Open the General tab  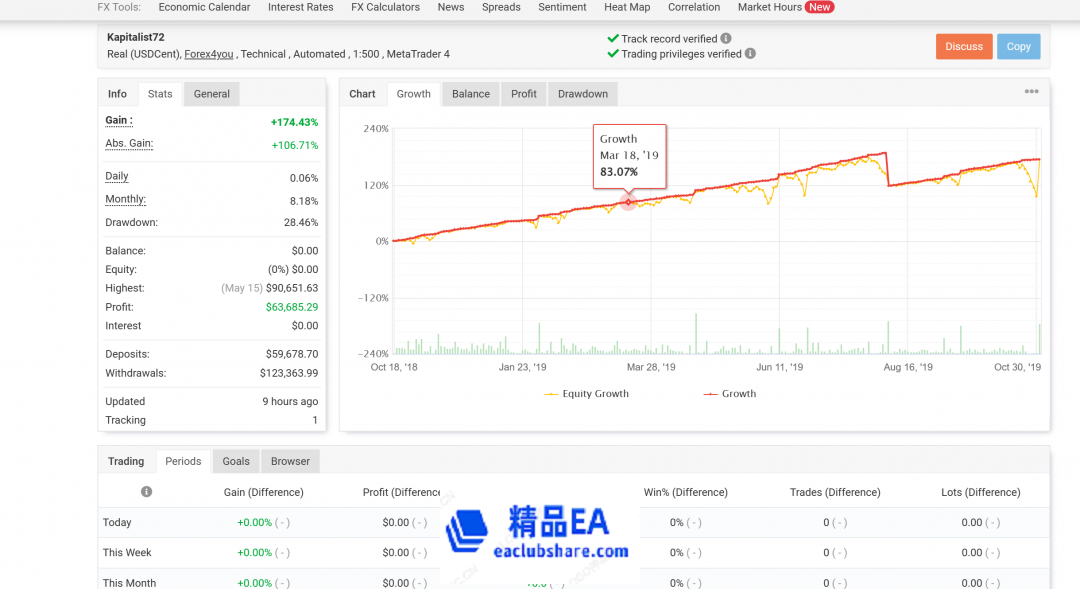[211, 93]
